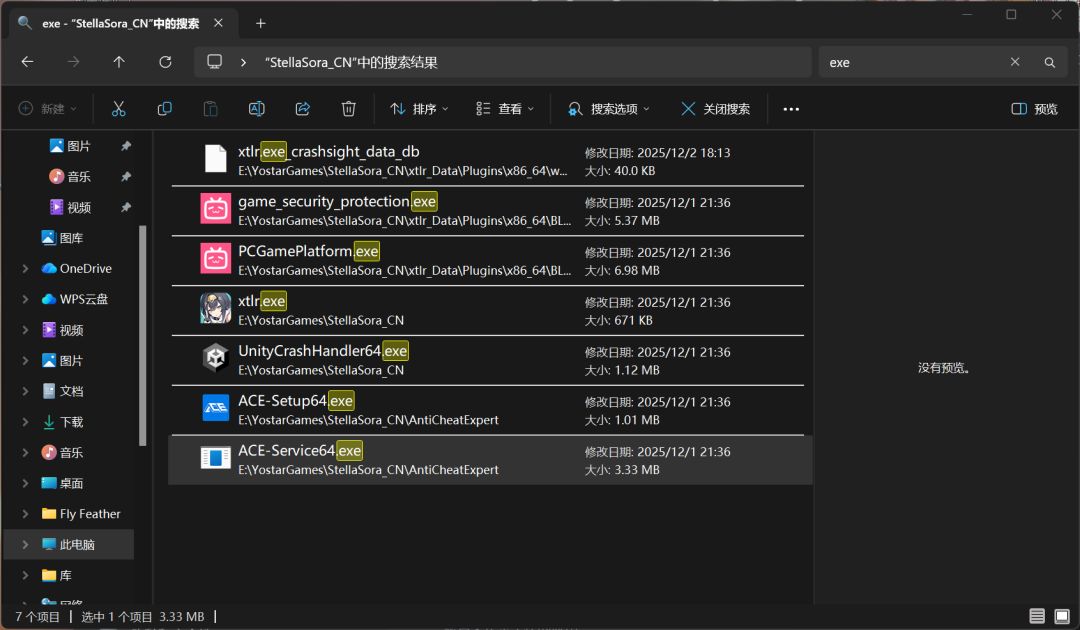Expand the 此电脑 tree node
Screen dimensions: 1080x630
tap(25, 545)
